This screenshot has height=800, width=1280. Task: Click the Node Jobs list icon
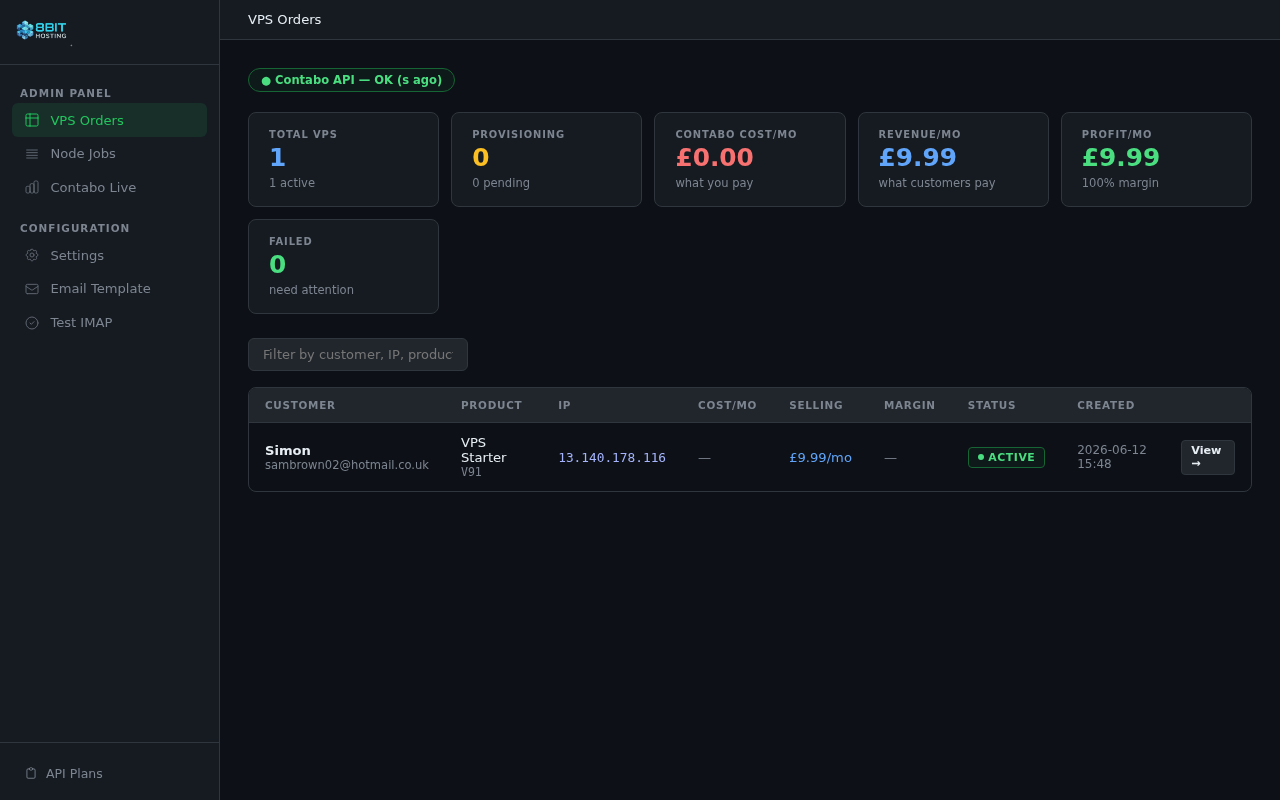click(x=32, y=154)
